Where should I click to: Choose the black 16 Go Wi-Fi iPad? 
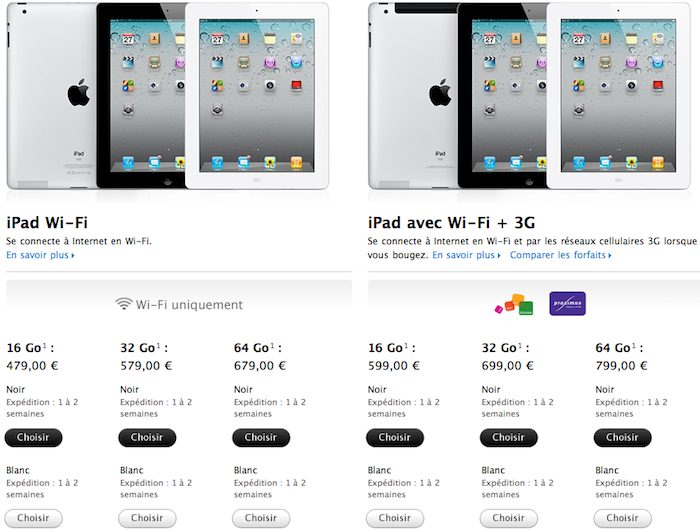[x=33, y=437]
